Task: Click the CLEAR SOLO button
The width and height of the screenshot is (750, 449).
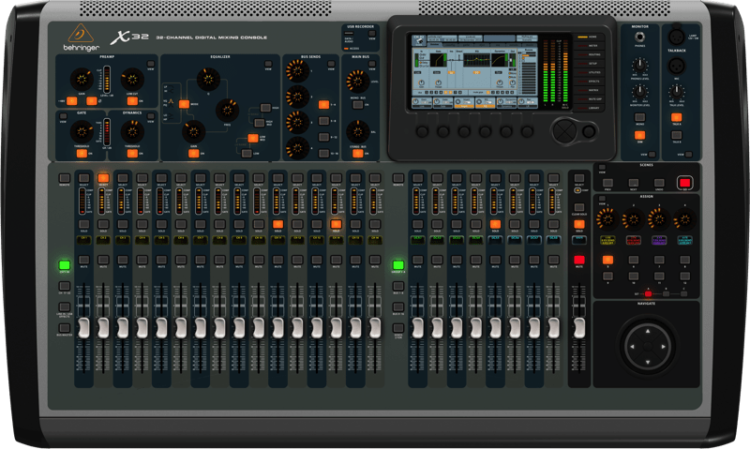Action: pos(579,208)
